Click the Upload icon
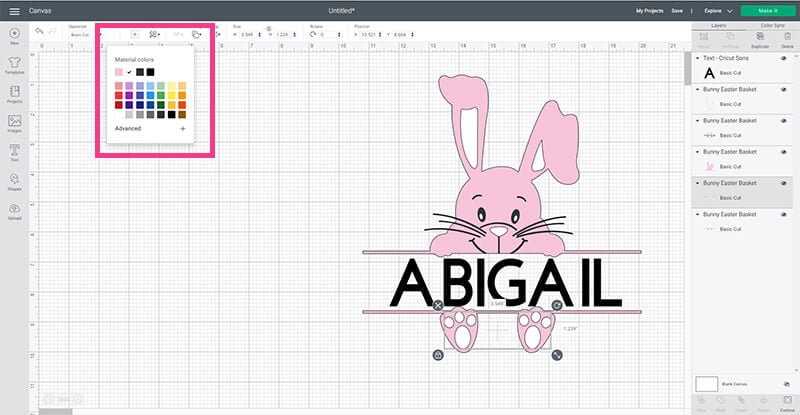 pos(15,211)
